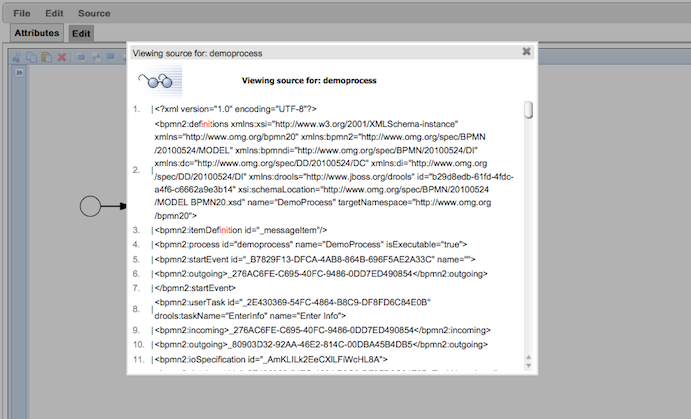Click the first blue window icon after the Delete X
Screen dimensions: 691x419
[81, 57]
